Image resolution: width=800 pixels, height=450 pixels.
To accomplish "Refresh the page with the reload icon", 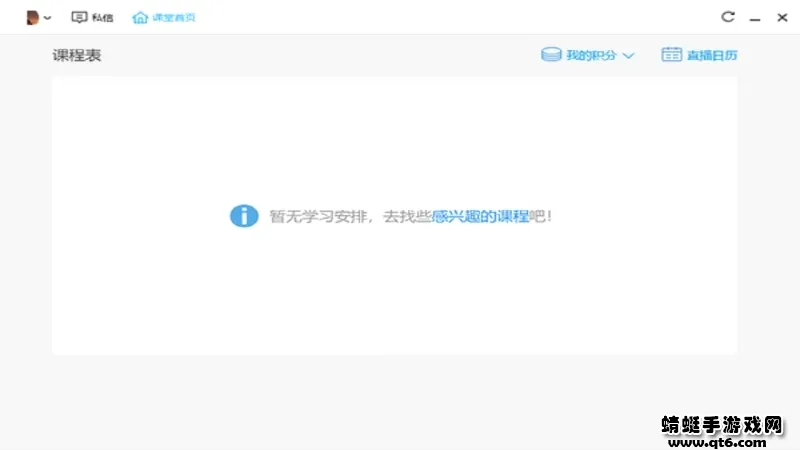I will [728, 17].
